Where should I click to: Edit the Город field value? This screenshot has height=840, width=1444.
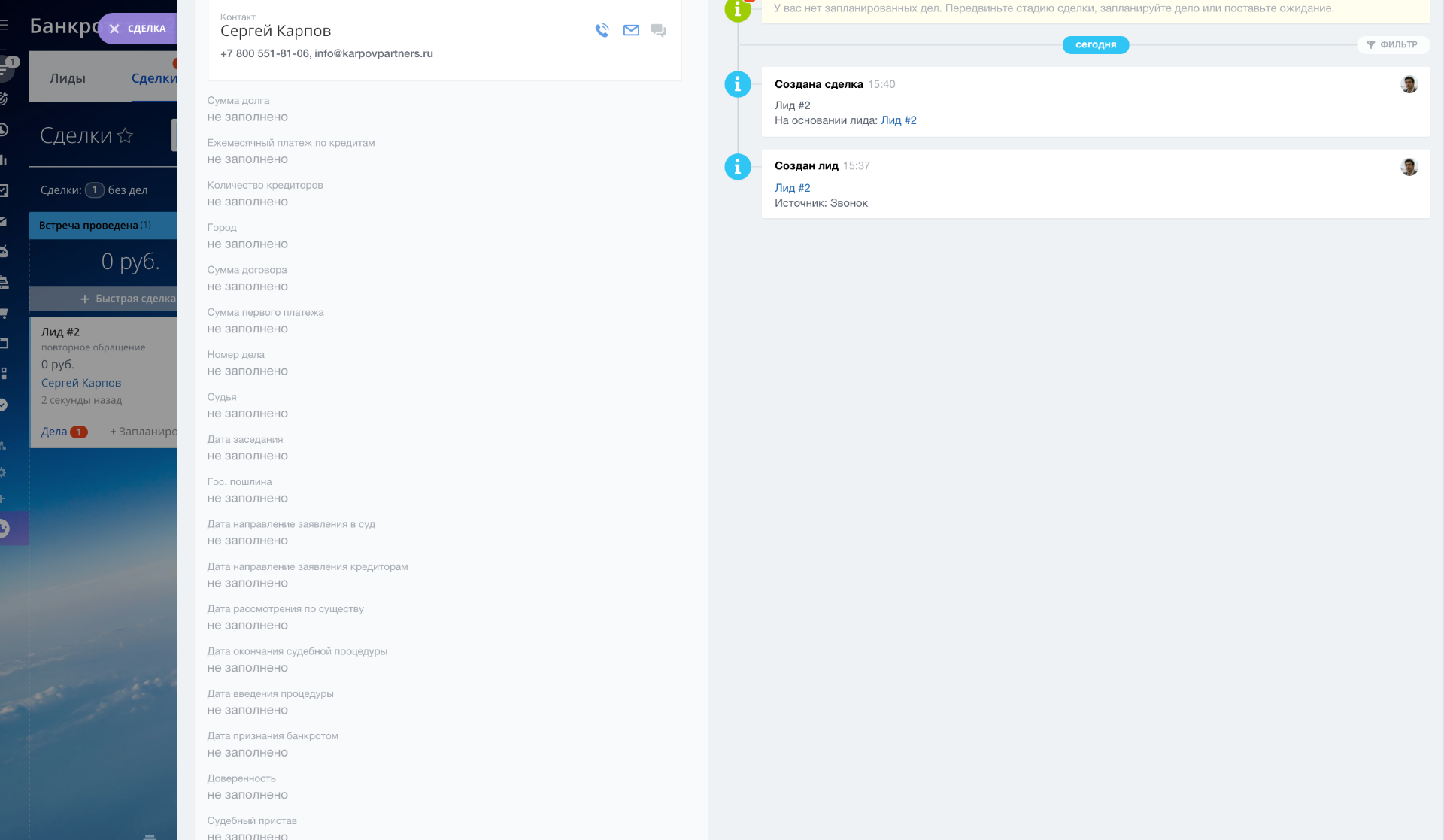[x=247, y=244]
